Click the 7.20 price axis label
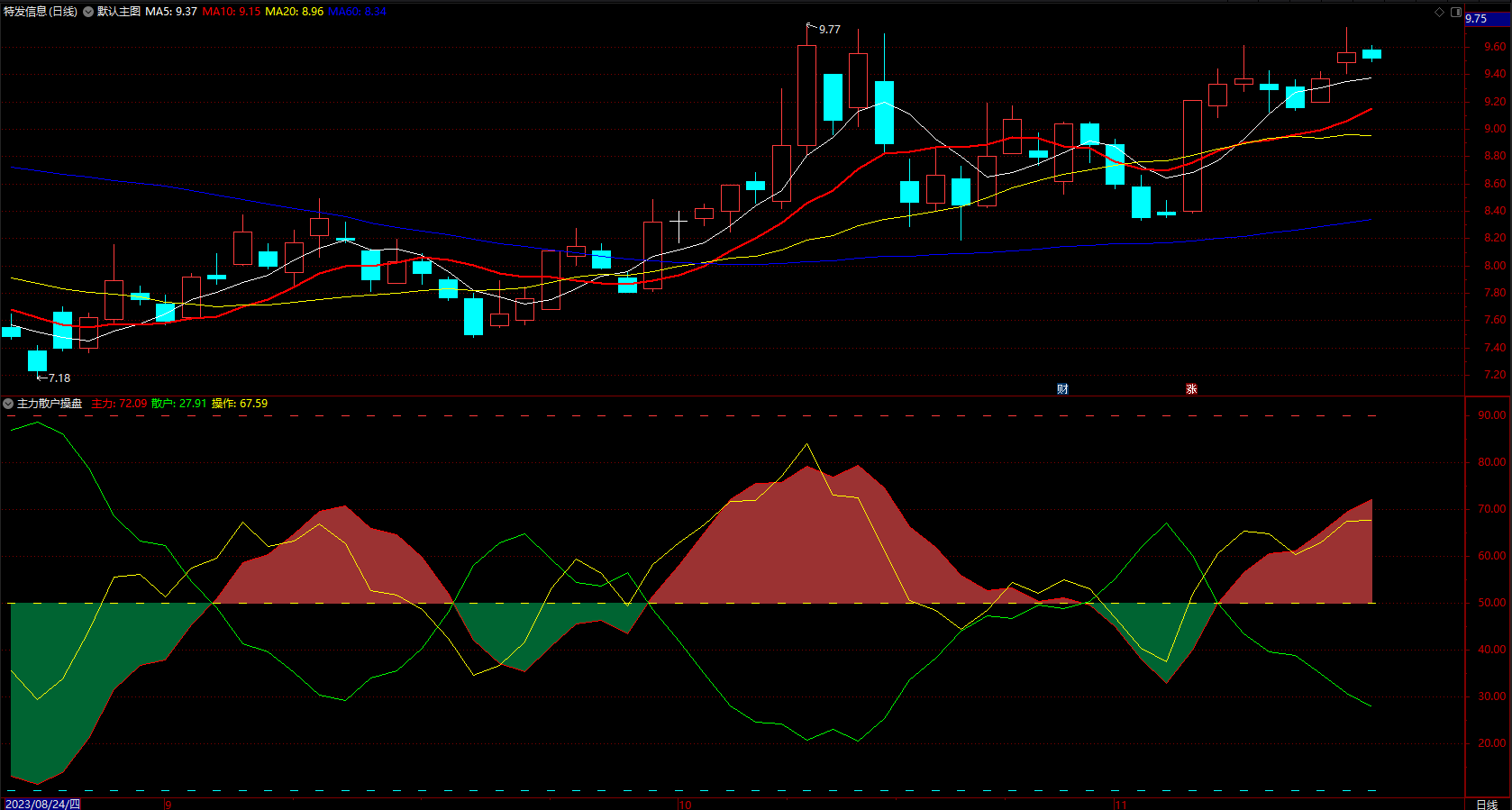This screenshot has height=810, width=1512. 1495,375
